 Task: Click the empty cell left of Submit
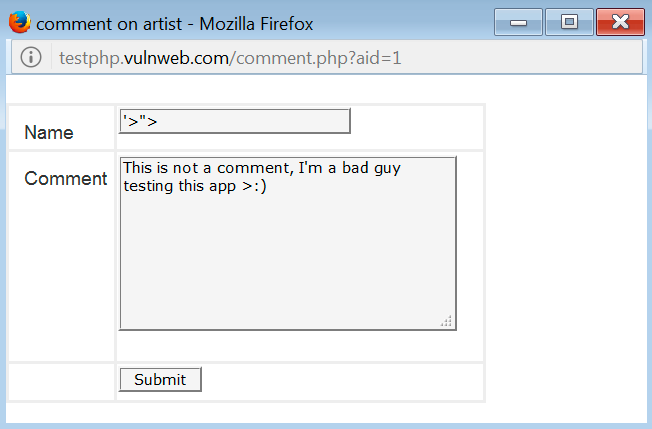pyautogui.click(x=61, y=381)
